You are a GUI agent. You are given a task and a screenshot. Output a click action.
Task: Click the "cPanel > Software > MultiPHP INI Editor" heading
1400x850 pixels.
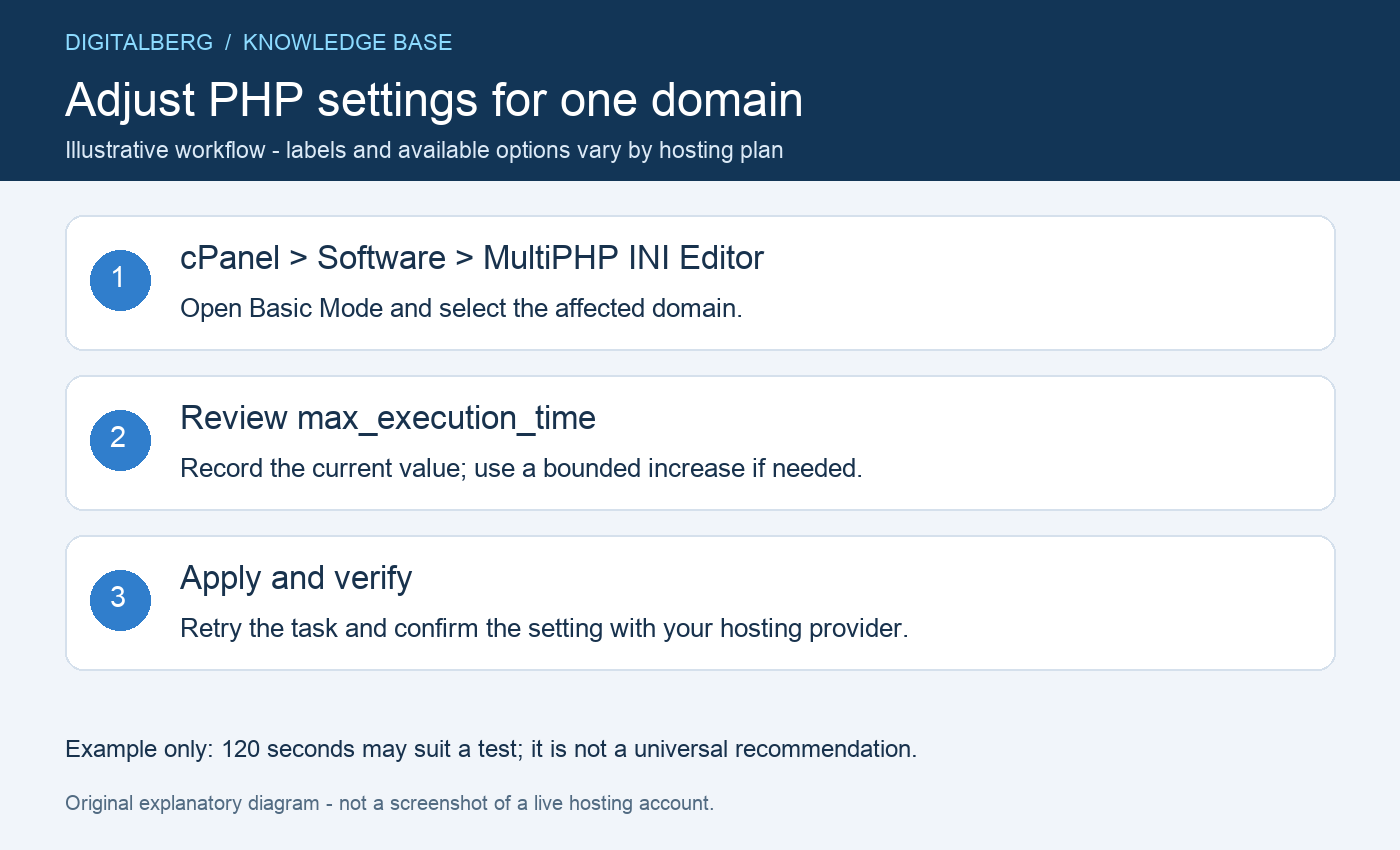click(472, 258)
